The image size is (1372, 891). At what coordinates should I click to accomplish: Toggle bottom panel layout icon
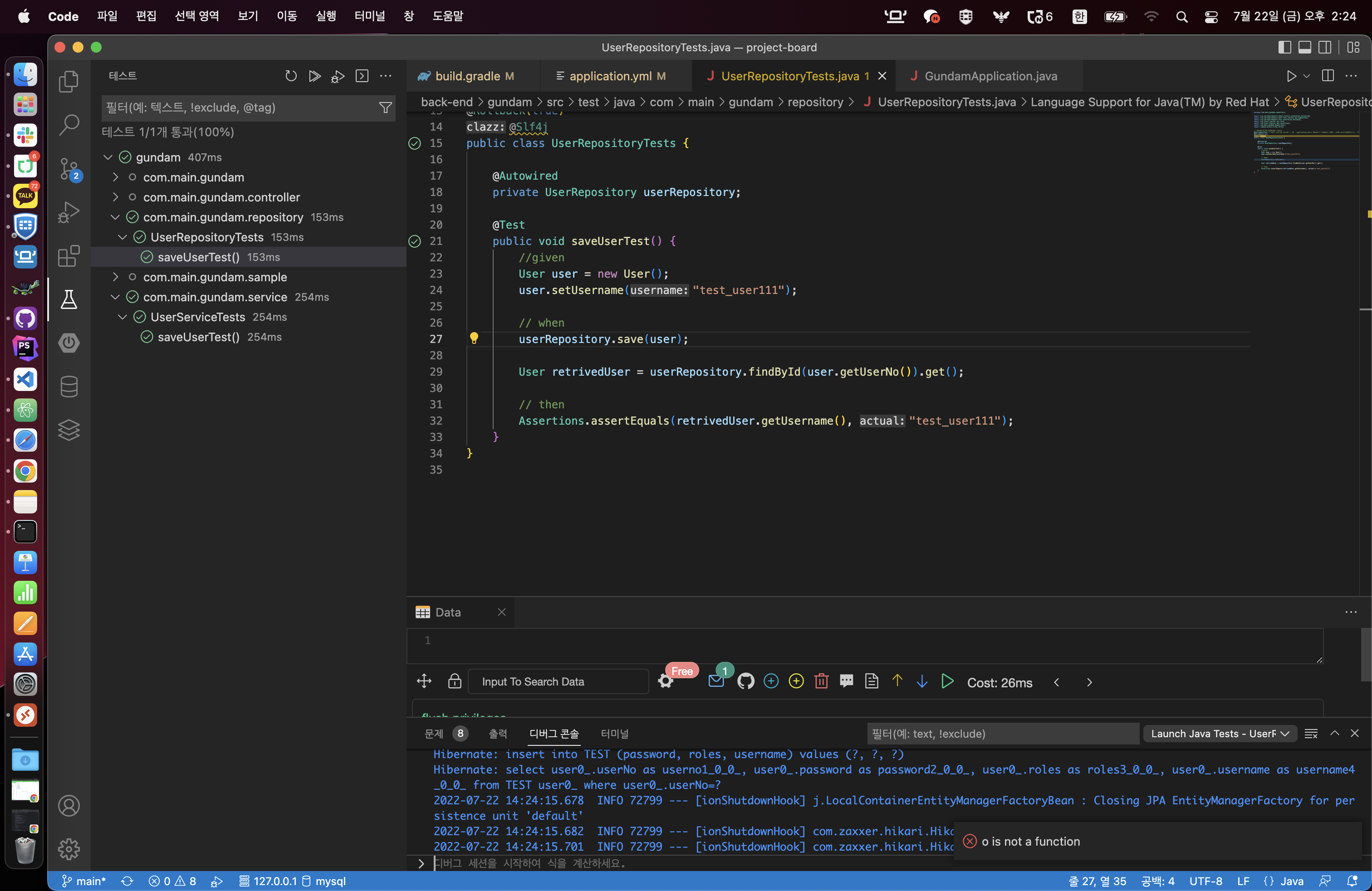tap(1304, 47)
